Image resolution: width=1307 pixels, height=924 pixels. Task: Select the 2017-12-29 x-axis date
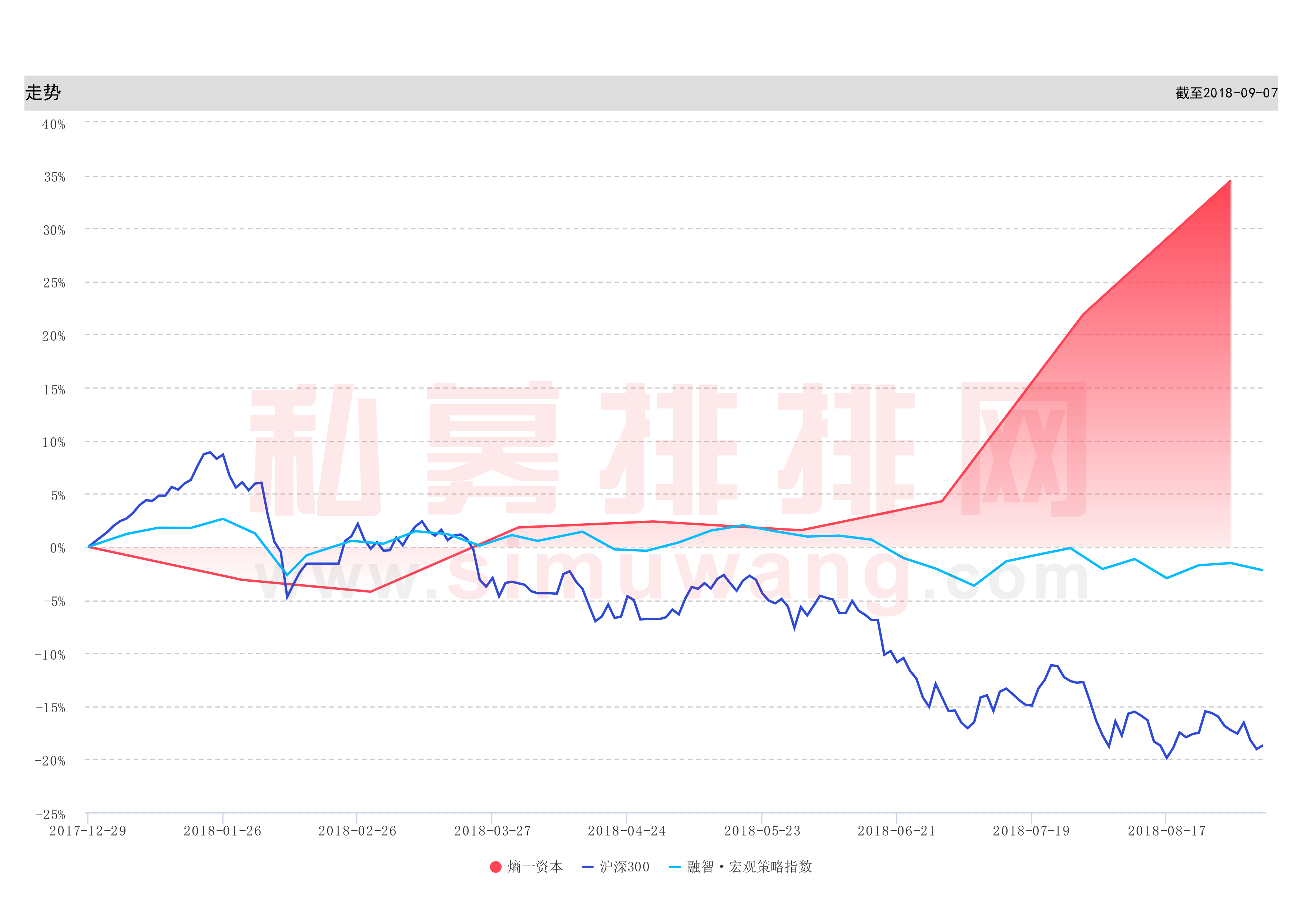tap(88, 831)
